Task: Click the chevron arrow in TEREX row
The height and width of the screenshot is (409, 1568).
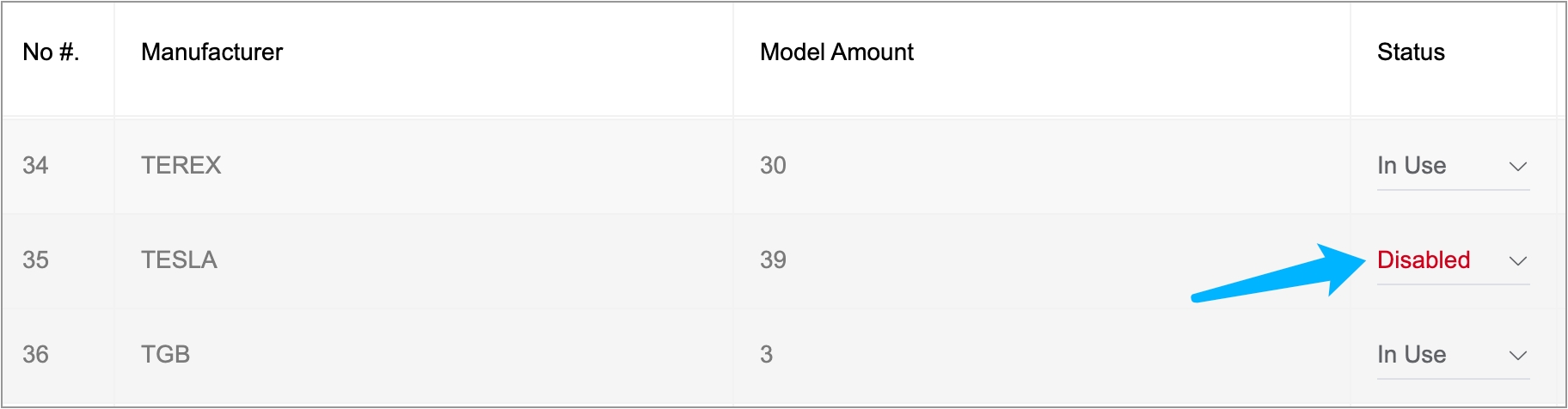Action: [1517, 166]
